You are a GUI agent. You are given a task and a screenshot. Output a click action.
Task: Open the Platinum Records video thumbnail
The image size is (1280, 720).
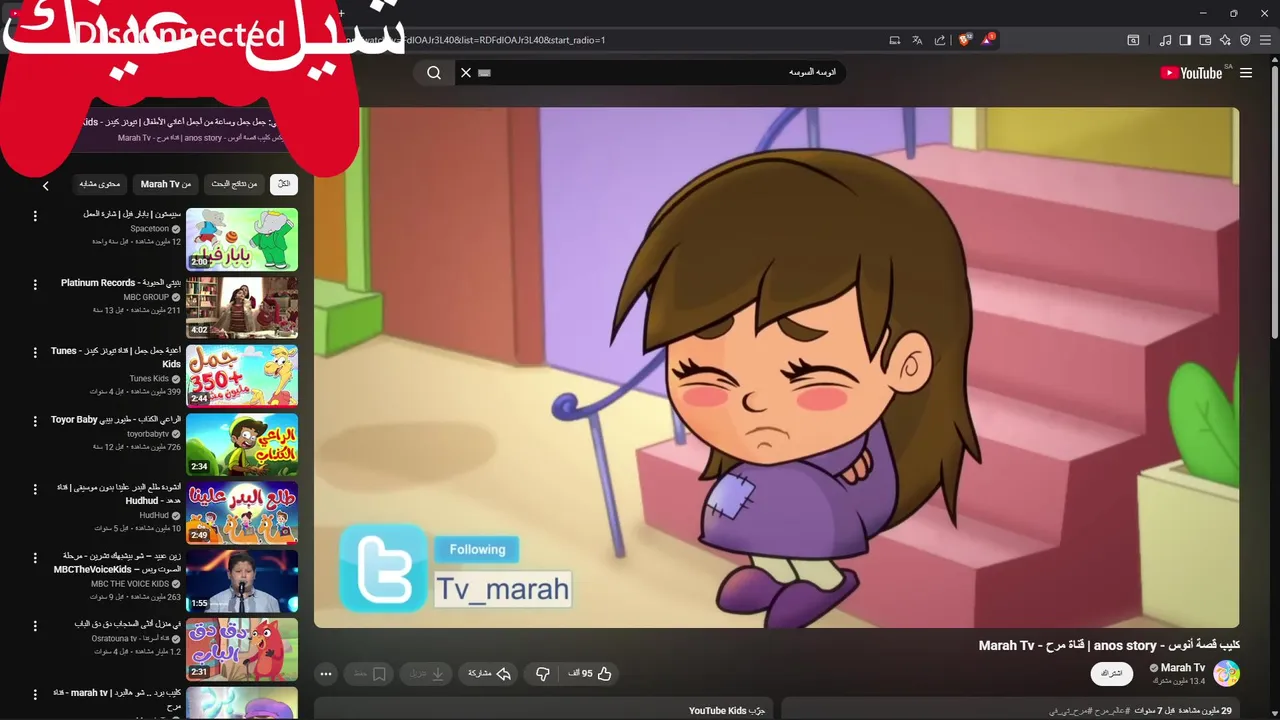coord(242,307)
